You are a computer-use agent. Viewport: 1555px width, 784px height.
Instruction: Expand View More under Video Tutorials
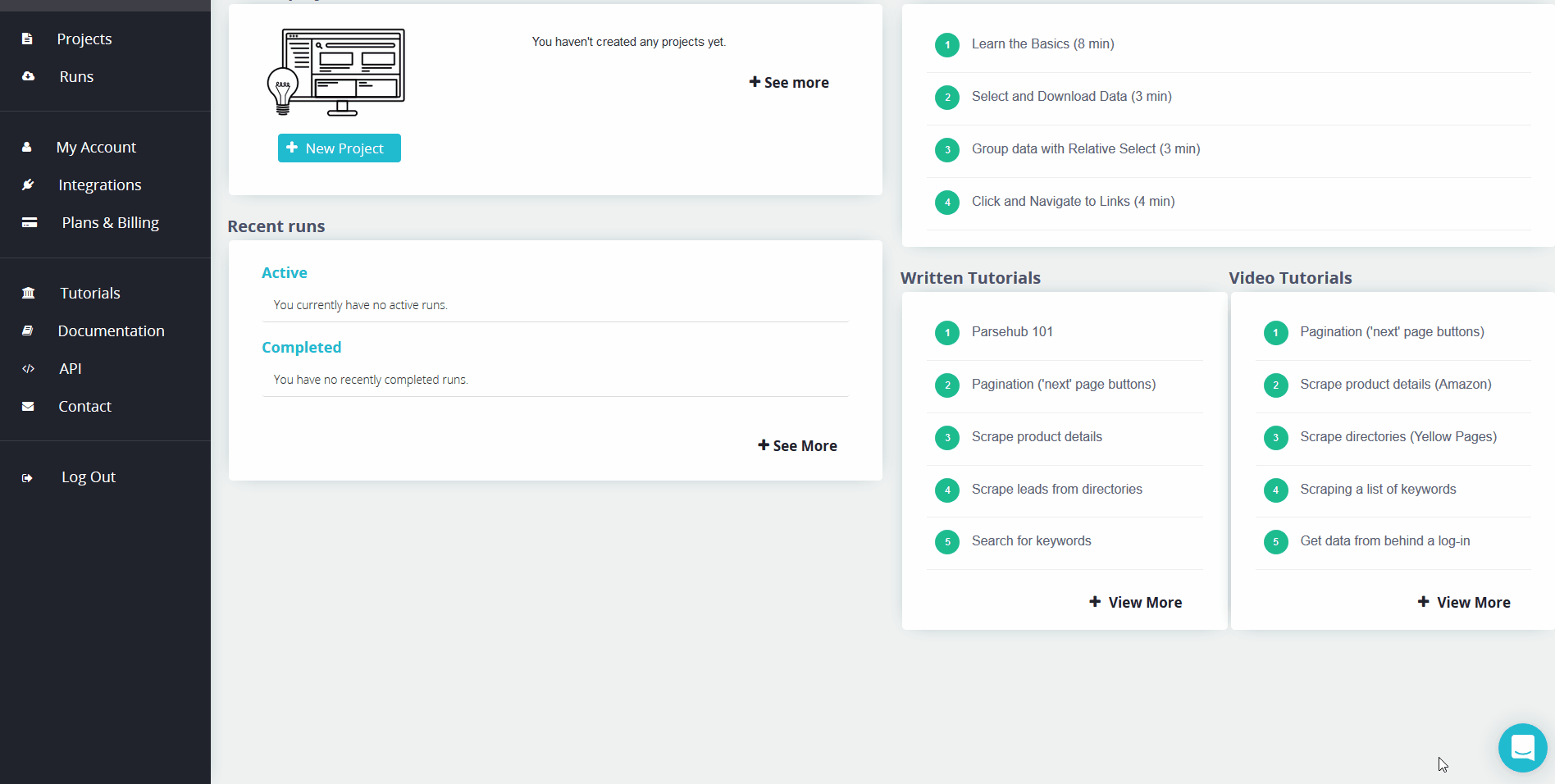[x=1464, y=602]
